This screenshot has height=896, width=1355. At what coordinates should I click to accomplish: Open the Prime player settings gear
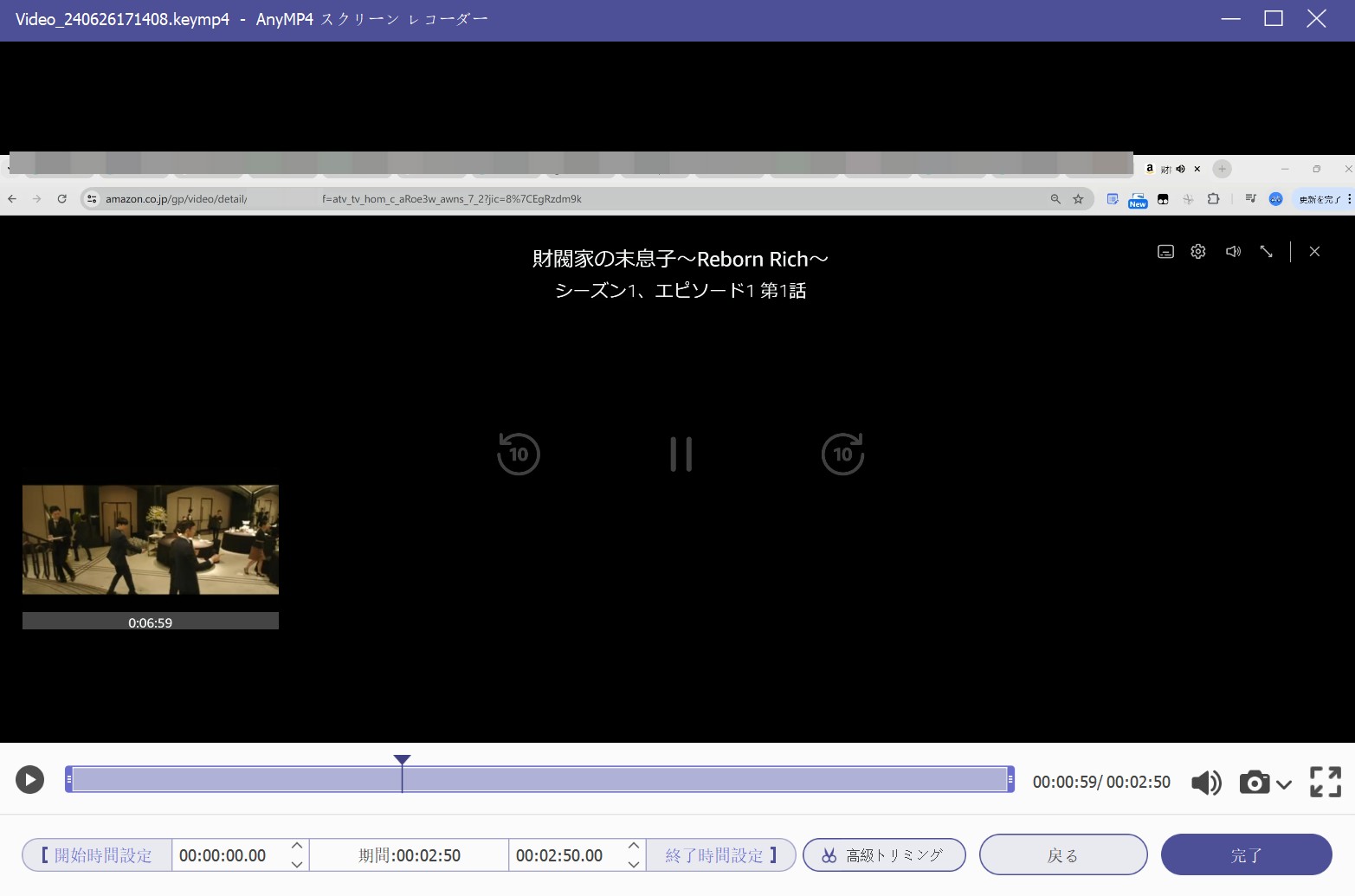pos(1198,251)
